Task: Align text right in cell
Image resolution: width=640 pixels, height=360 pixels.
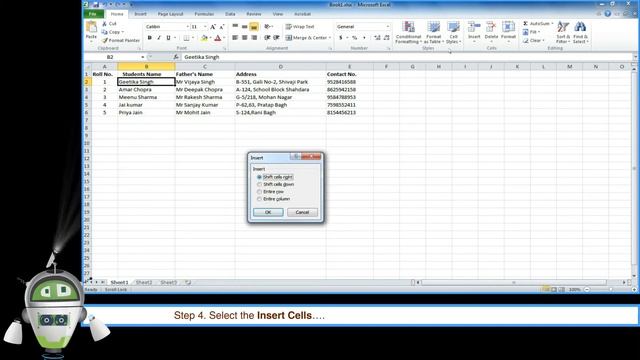Action: click(254, 38)
